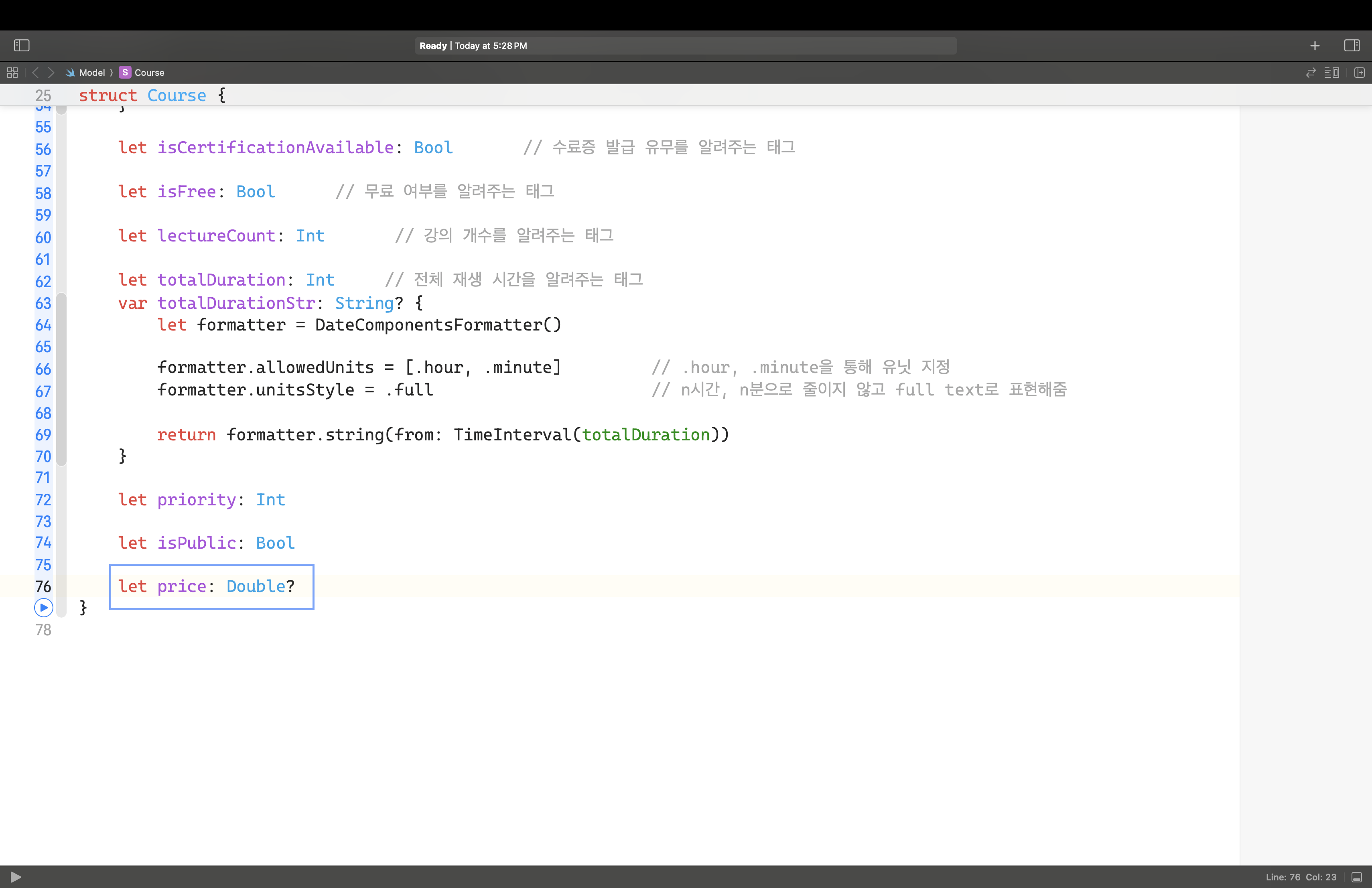The image size is (1372, 888).
Task: Click the Line 76 Col 23 indicator
Action: tap(1301, 877)
